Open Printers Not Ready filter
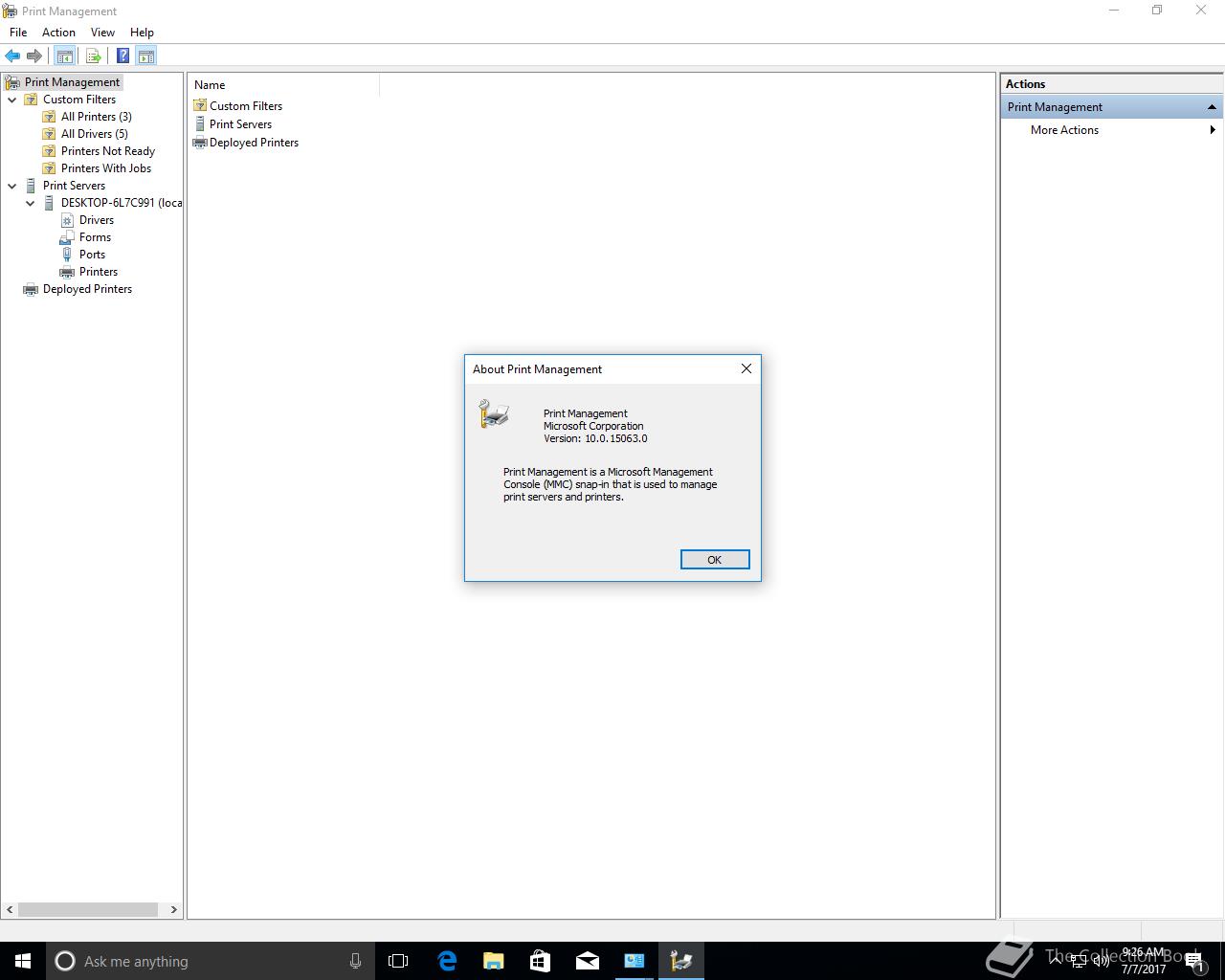This screenshot has width=1225, height=980. coord(108,151)
